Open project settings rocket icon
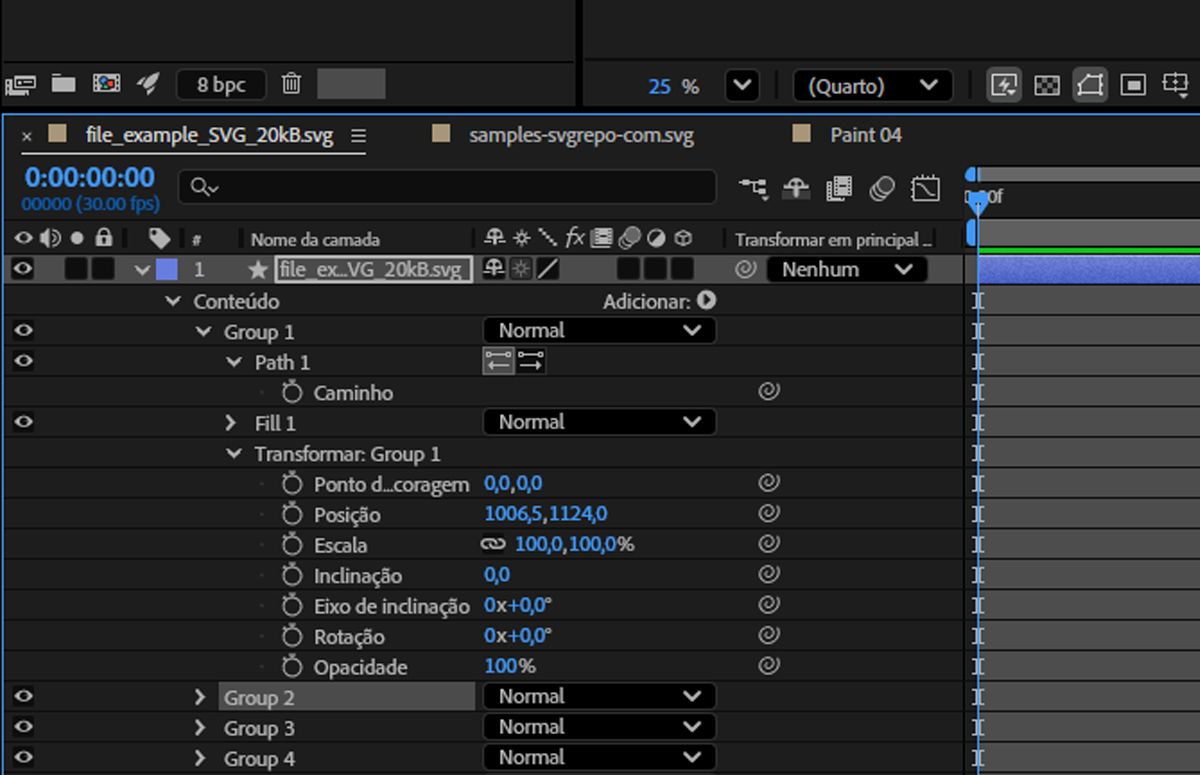The image size is (1200, 775). coord(148,84)
